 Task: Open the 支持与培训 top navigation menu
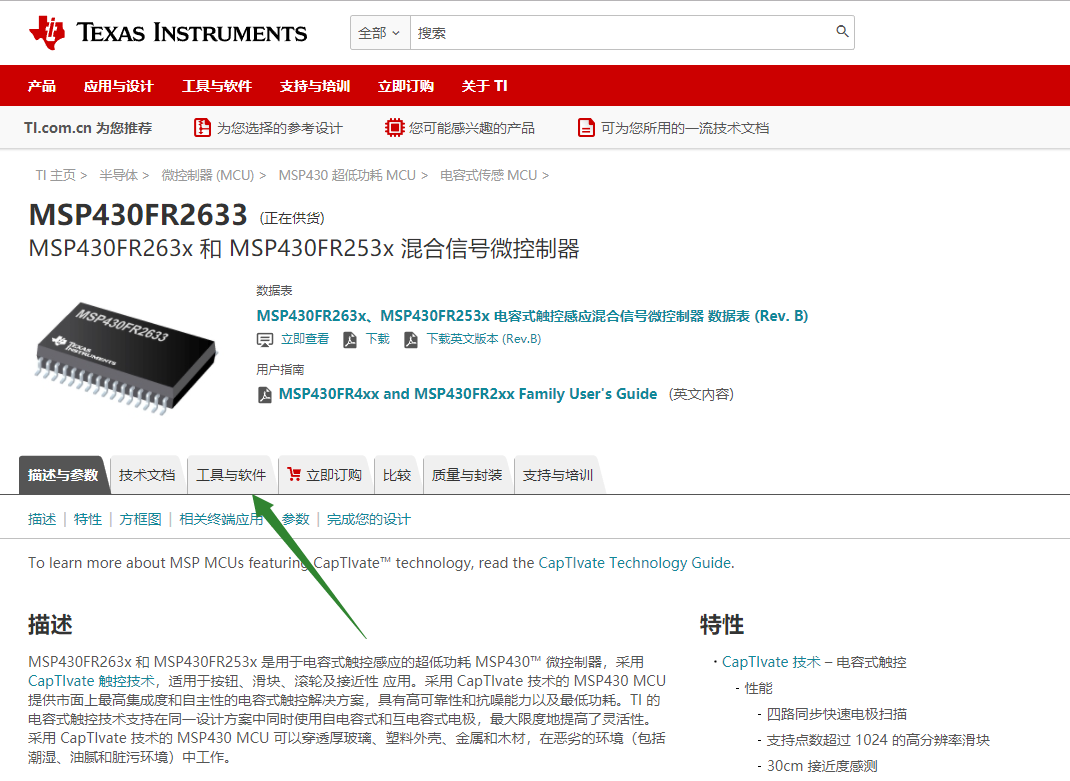pos(315,86)
